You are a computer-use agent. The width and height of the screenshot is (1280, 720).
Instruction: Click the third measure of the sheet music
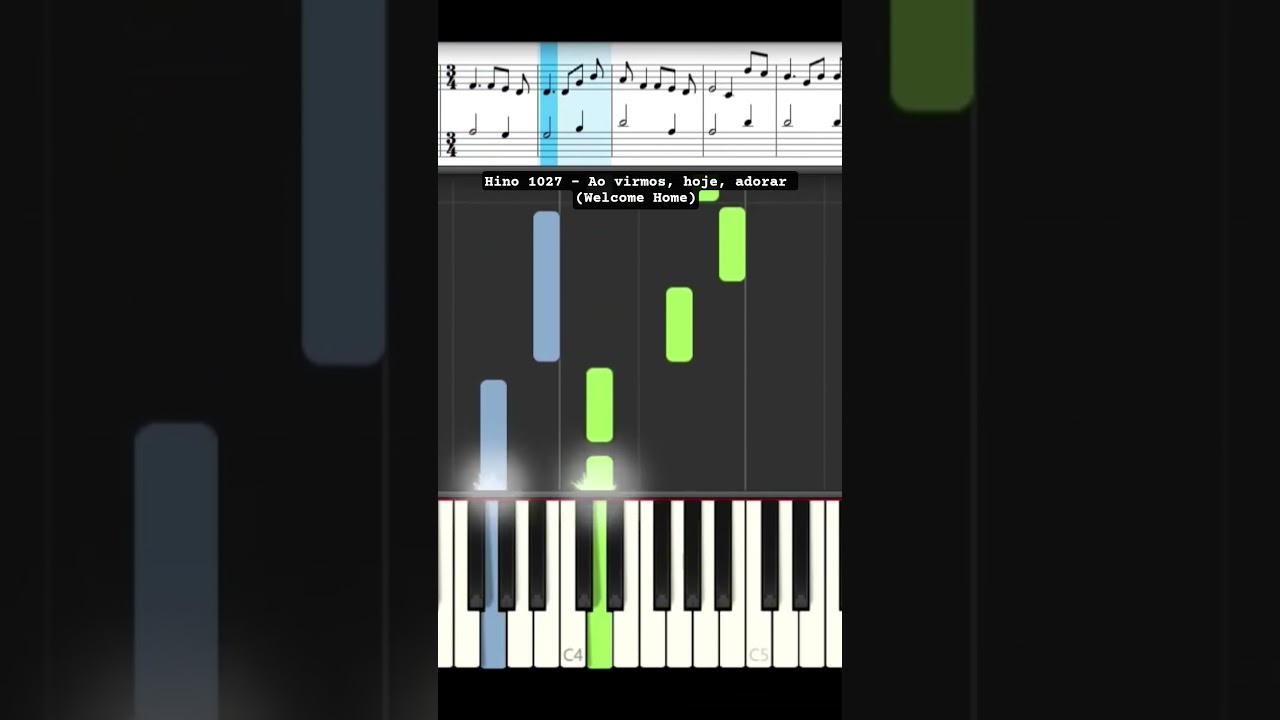coord(657,104)
